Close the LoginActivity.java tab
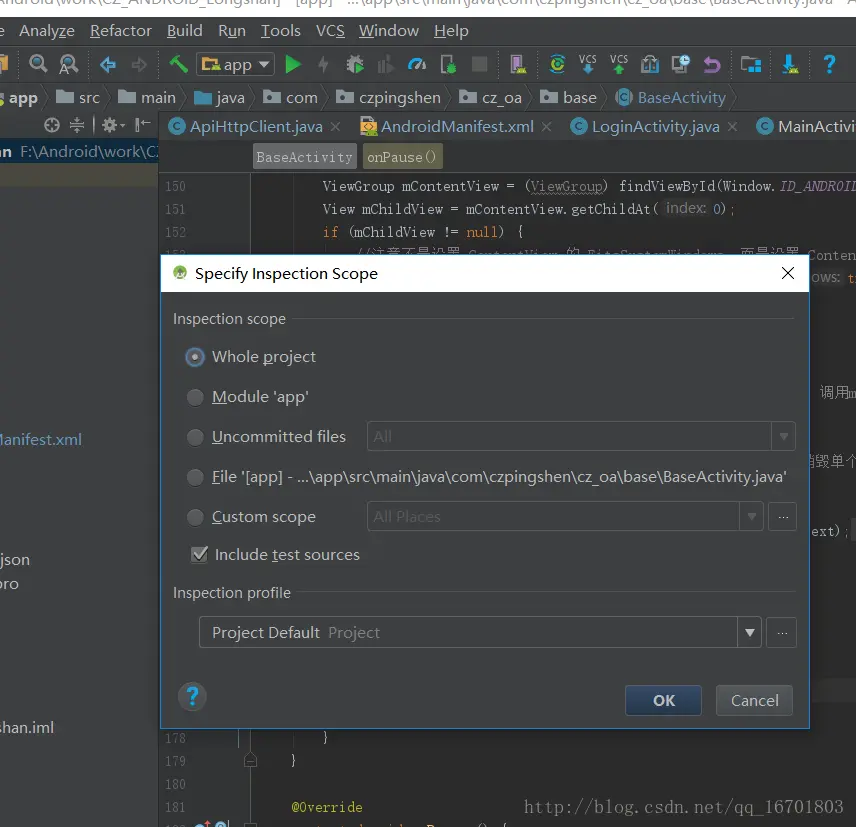856x827 pixels. (733, 127)
